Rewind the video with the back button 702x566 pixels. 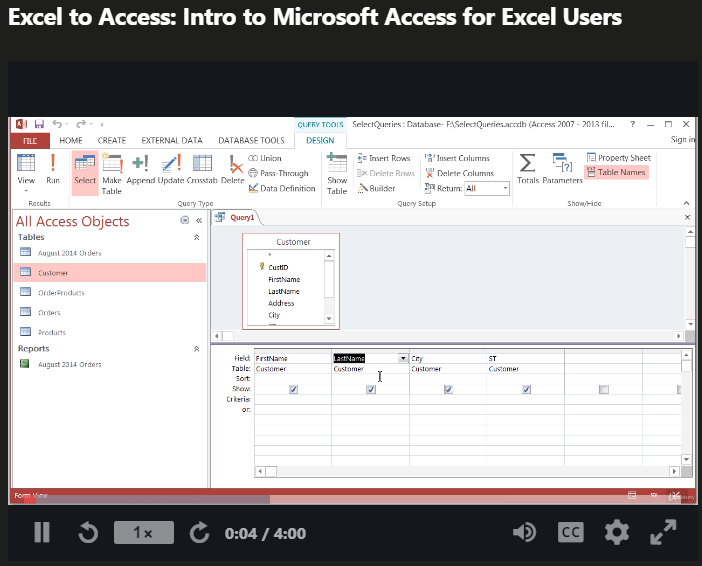point(88,533)
